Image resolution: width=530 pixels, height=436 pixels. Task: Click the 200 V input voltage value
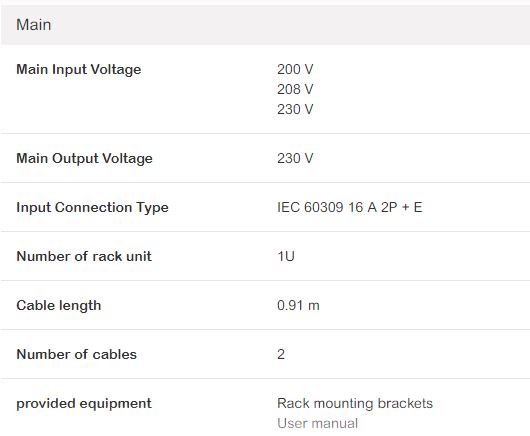pos(295,69)
